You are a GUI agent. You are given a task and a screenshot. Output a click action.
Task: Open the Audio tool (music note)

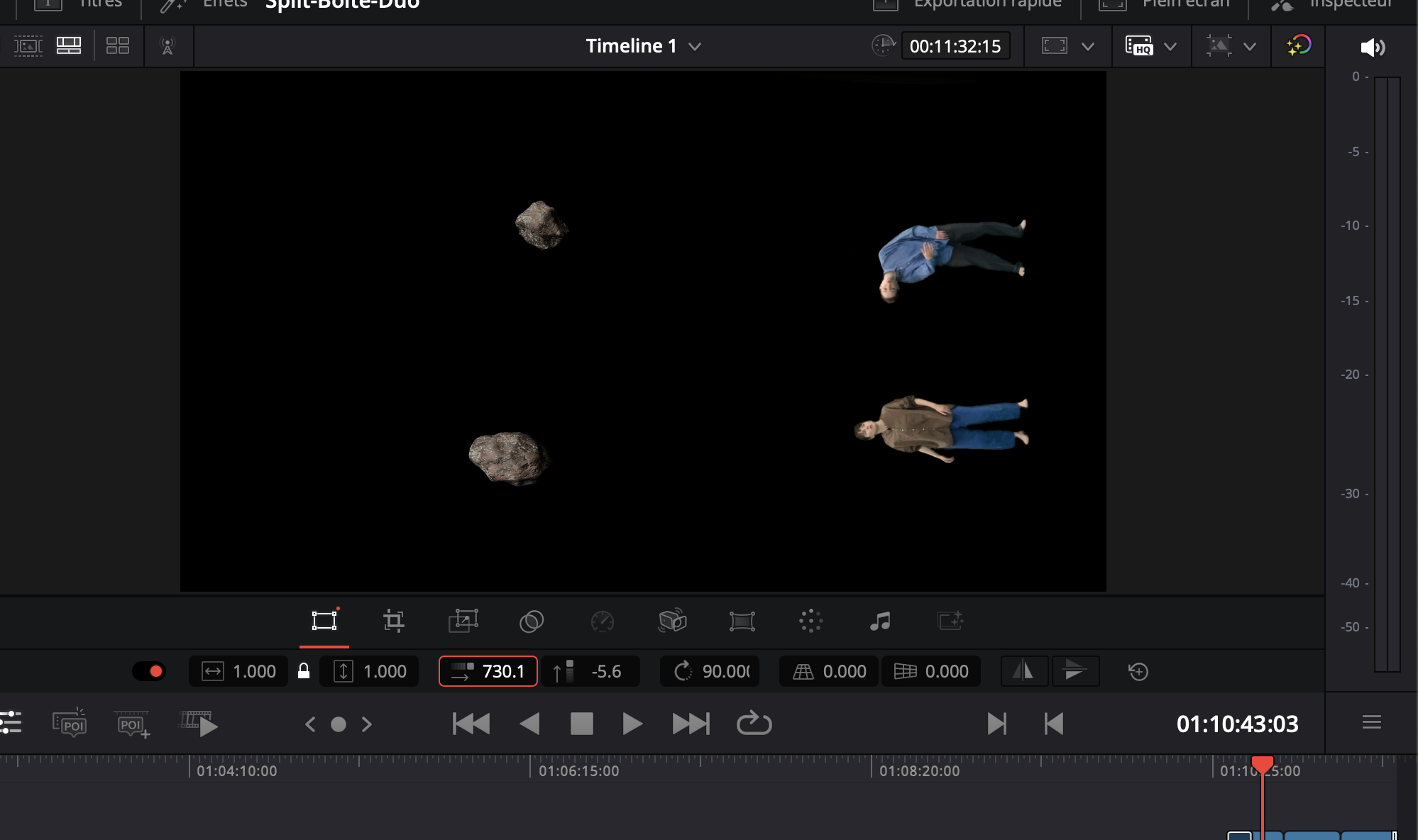click(x=880, y=621)
